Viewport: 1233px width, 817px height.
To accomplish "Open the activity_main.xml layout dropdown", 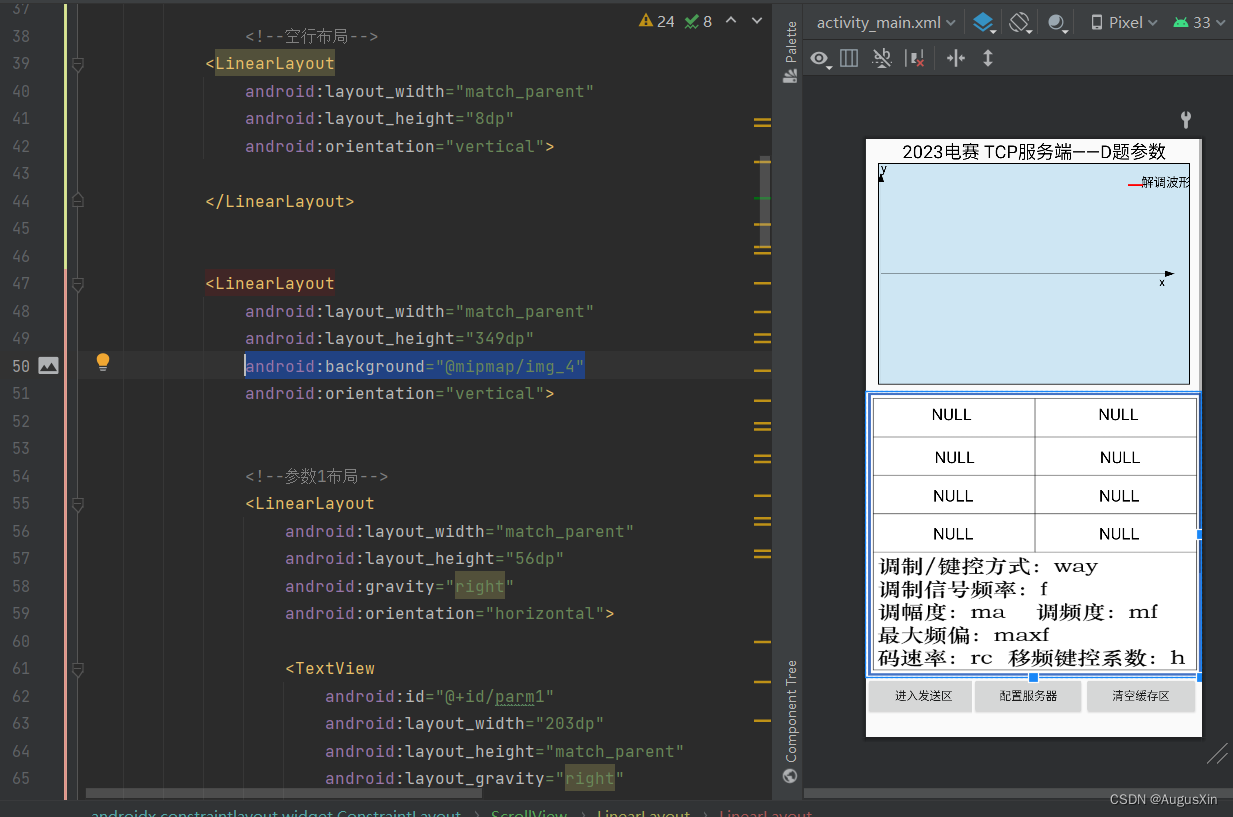I will tap(884, 21).
